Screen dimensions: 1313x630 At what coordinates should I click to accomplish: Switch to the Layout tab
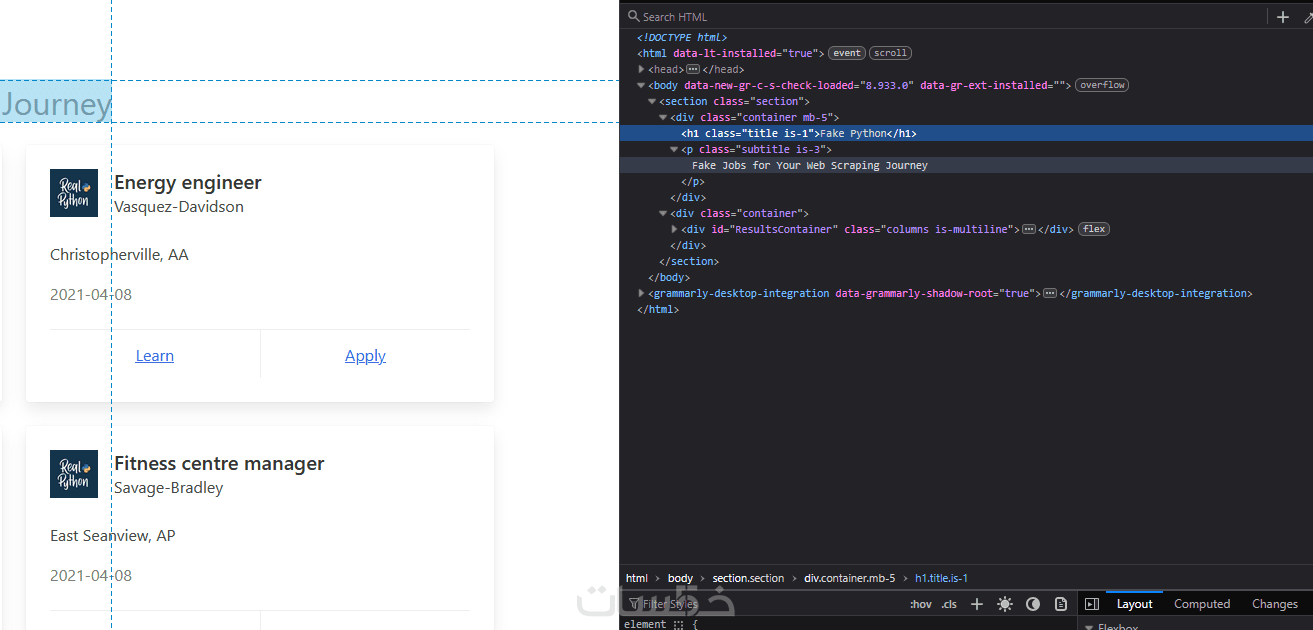tap(1134, 604)
